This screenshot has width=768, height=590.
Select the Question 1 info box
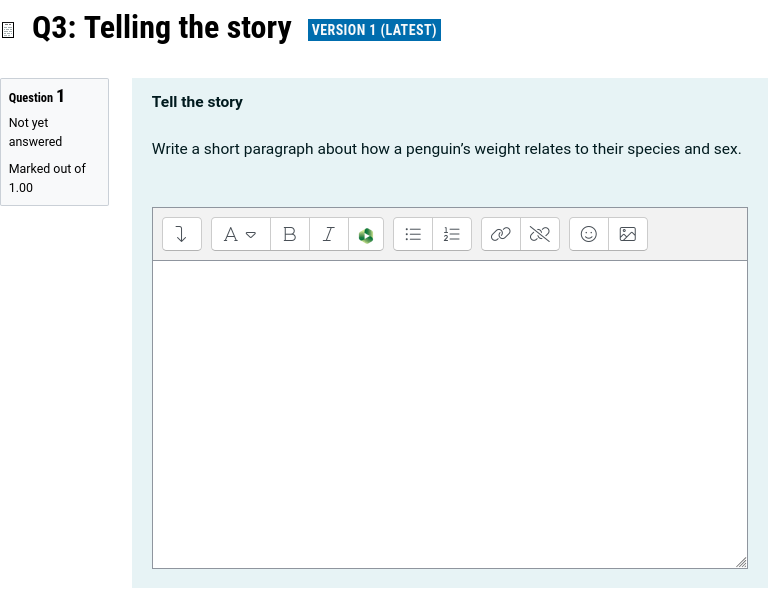click(x=54, y=142)
